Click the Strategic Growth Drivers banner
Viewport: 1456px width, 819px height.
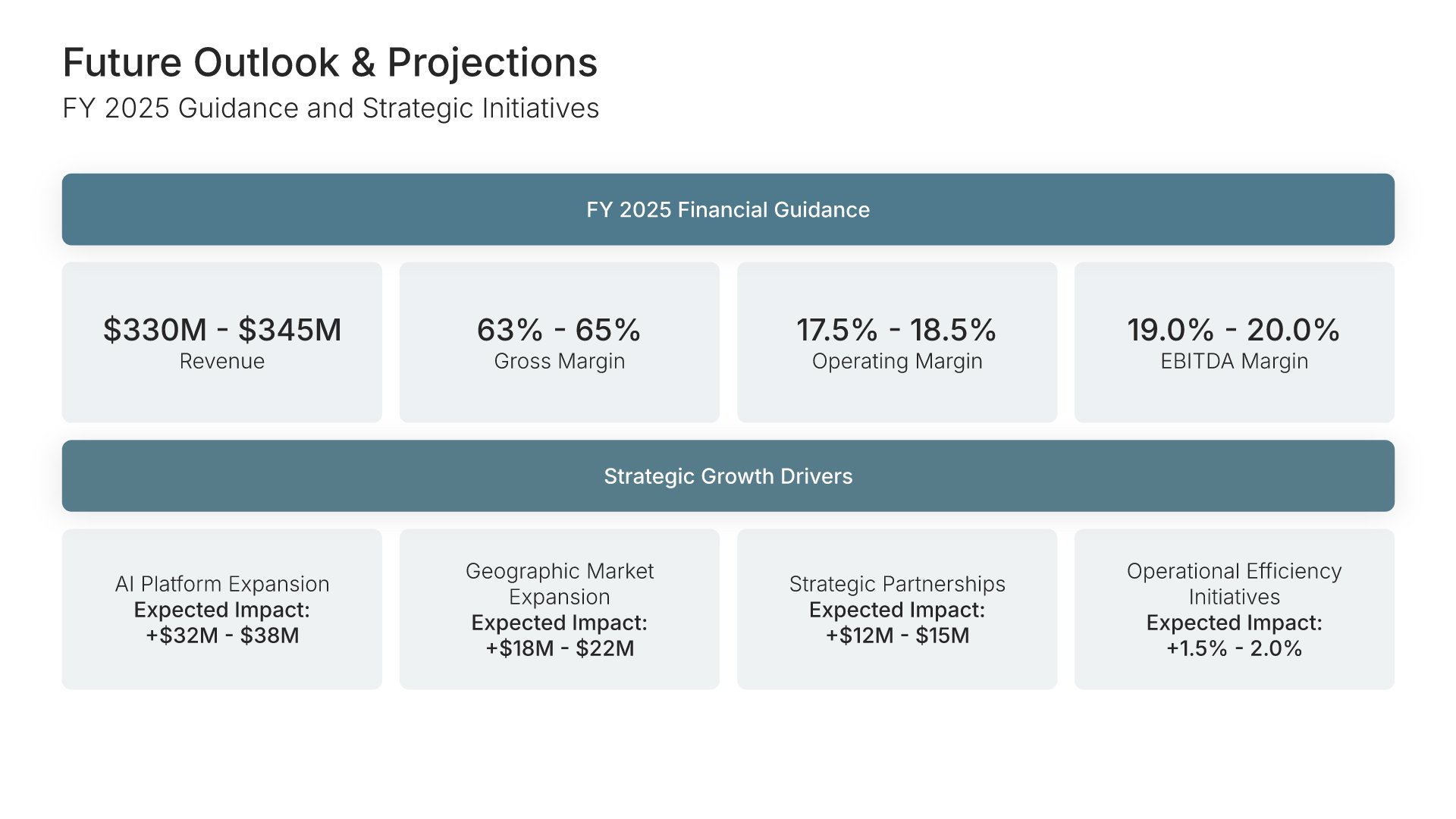[x=728, y=476]
